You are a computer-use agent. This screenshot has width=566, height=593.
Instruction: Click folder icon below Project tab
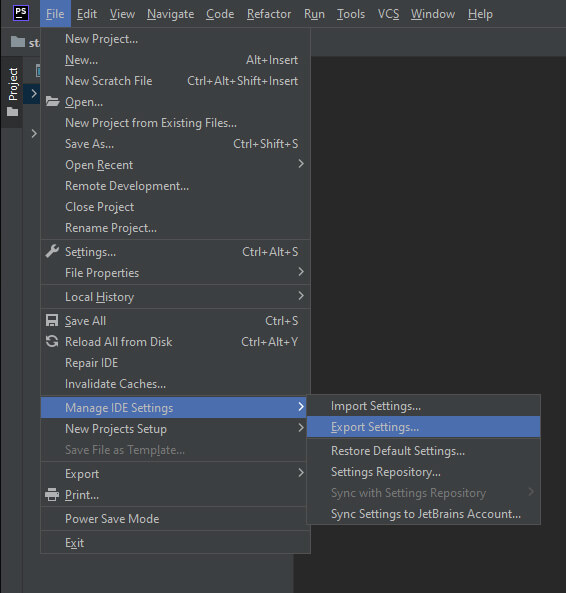12,112
